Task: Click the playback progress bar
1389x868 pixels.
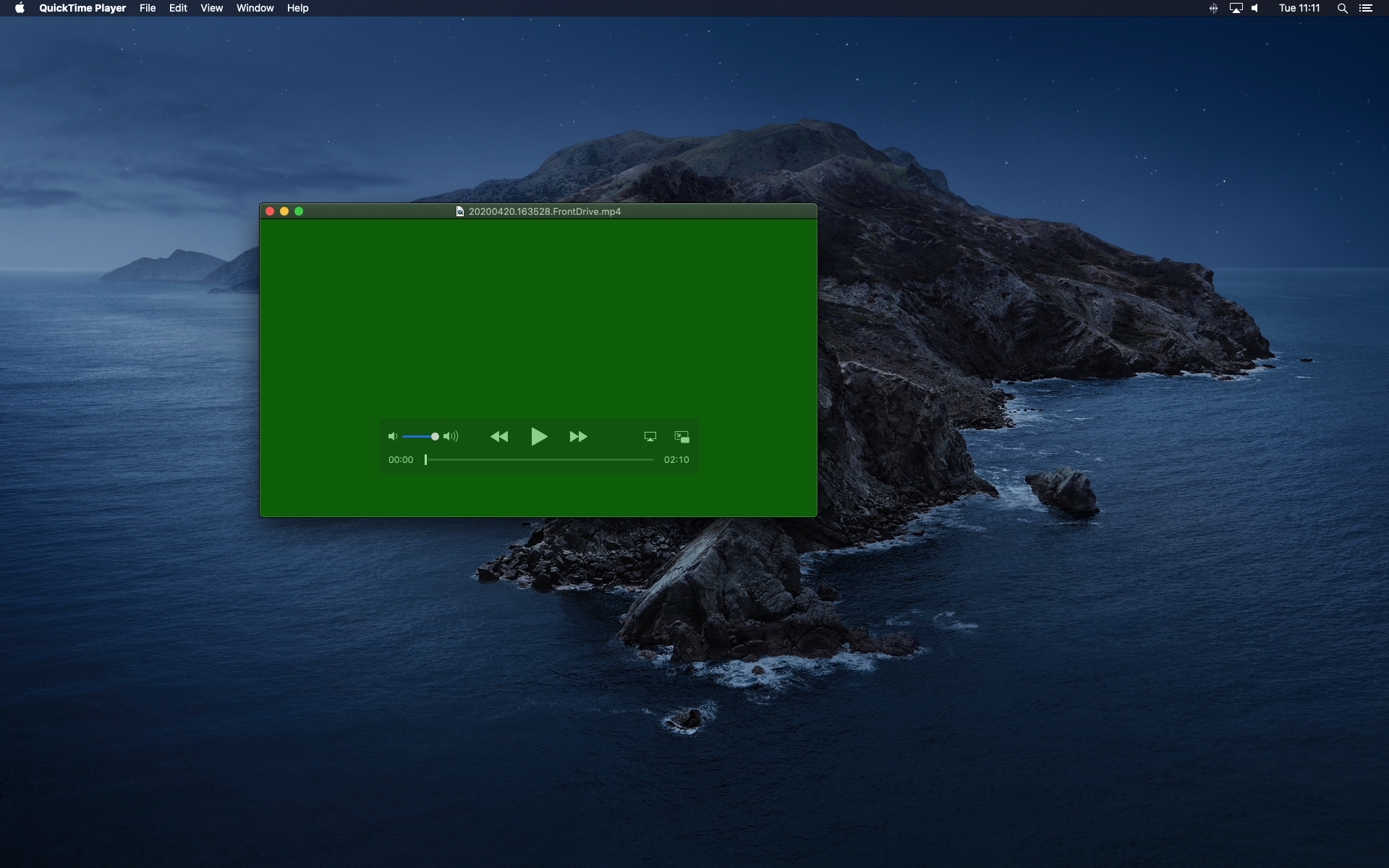Action: (539, 459)
